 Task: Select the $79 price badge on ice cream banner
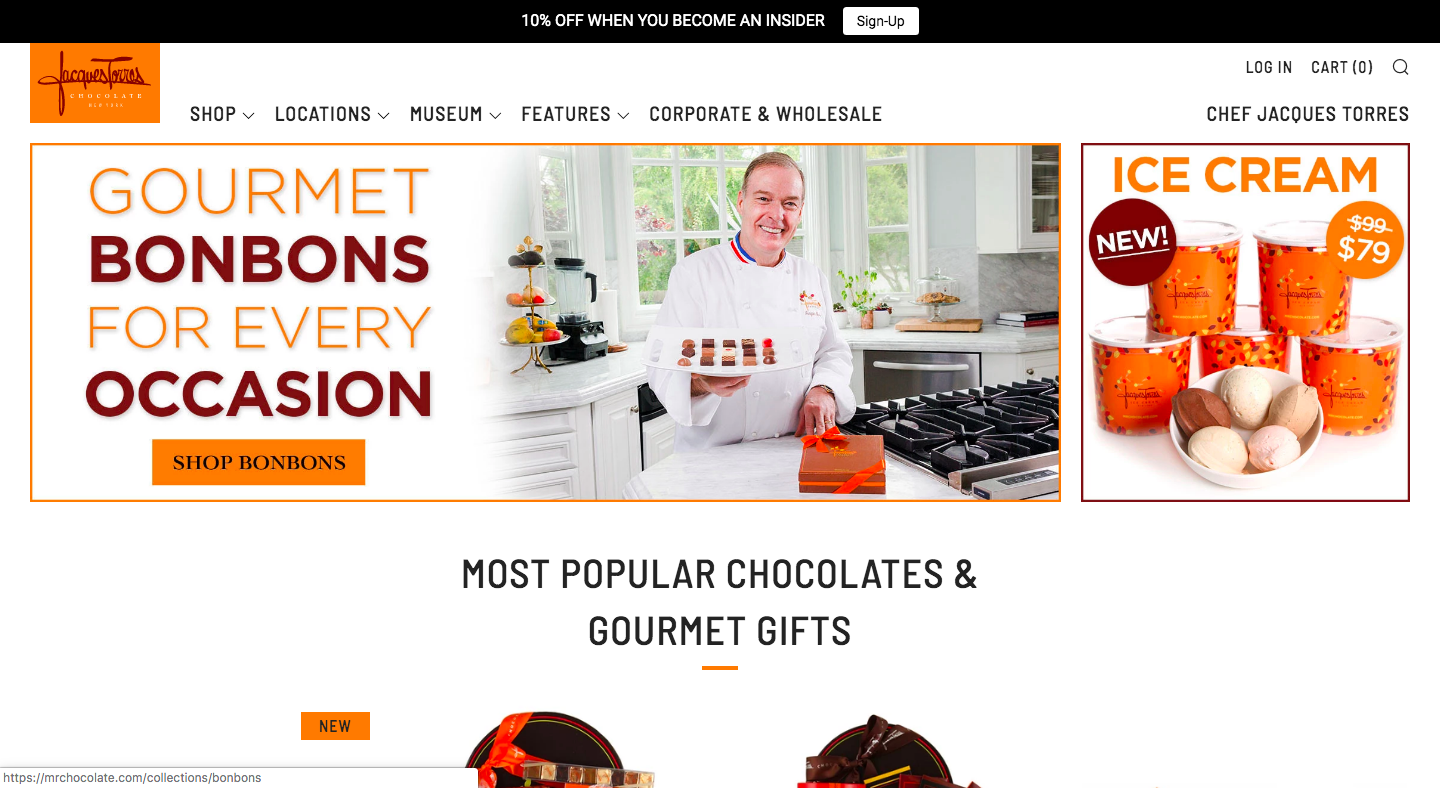click(1365, 240)
